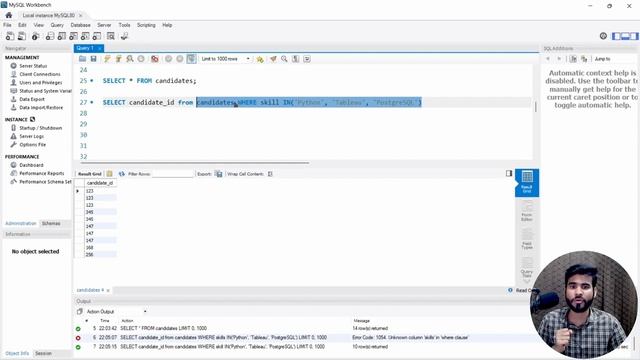Screen dimensions: 640x360
Task: Select the Result Grid side button
Action: [527, 182]
